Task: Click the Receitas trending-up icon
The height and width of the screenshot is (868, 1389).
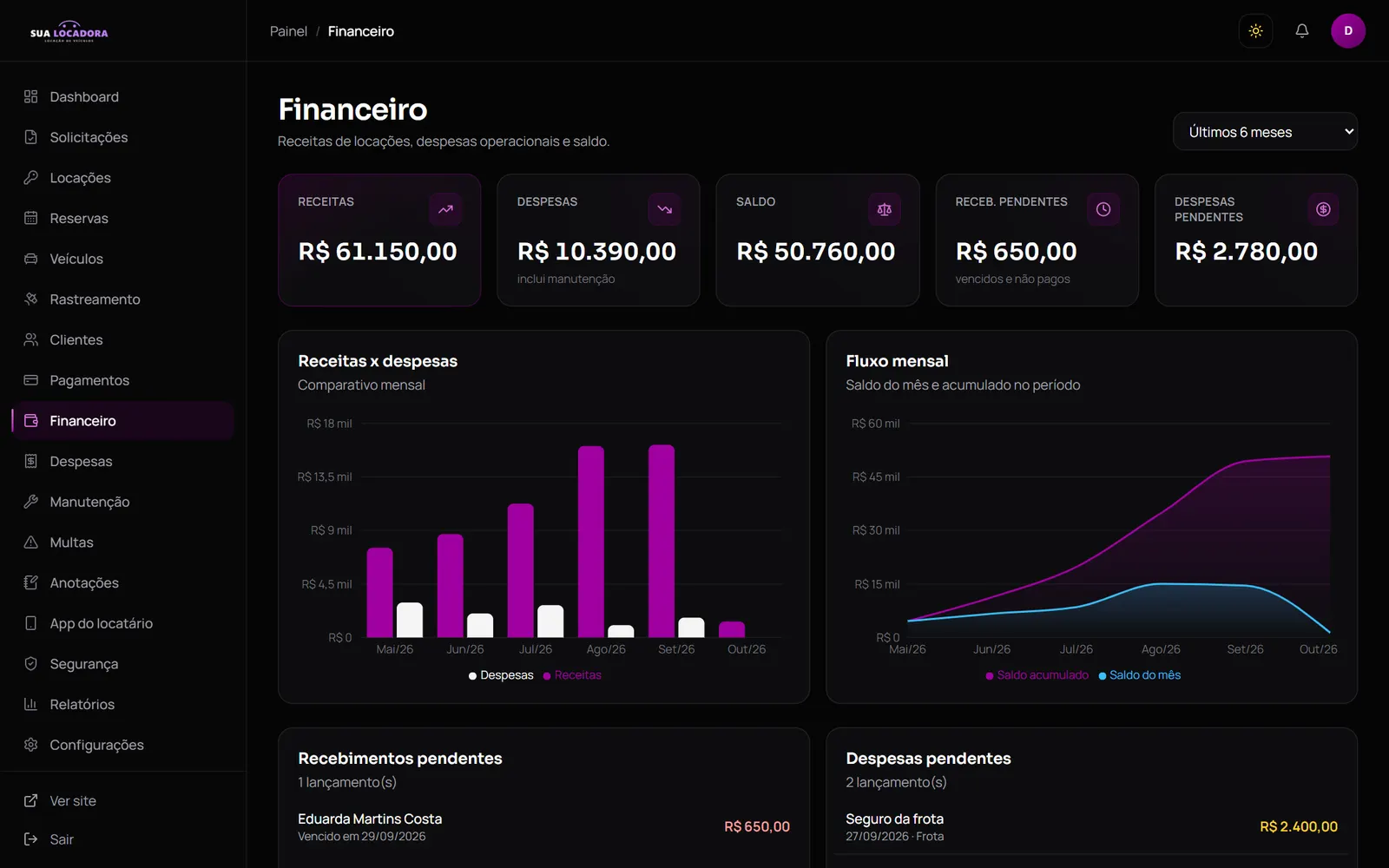Action: click(445, 209)
